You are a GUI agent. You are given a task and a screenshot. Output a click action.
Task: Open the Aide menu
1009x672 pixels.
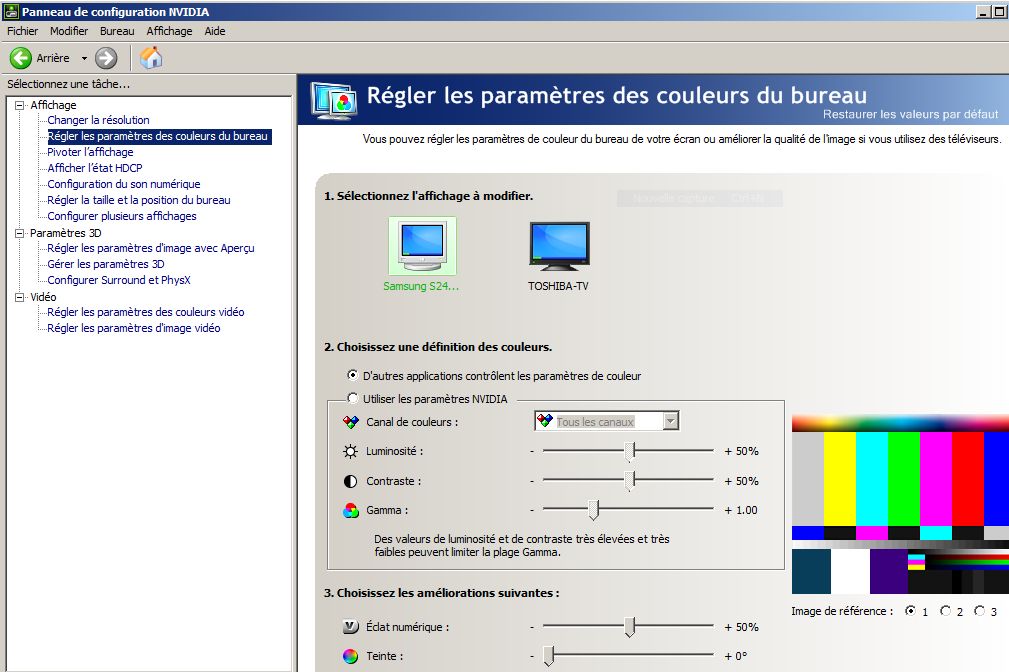click(215, 31)
